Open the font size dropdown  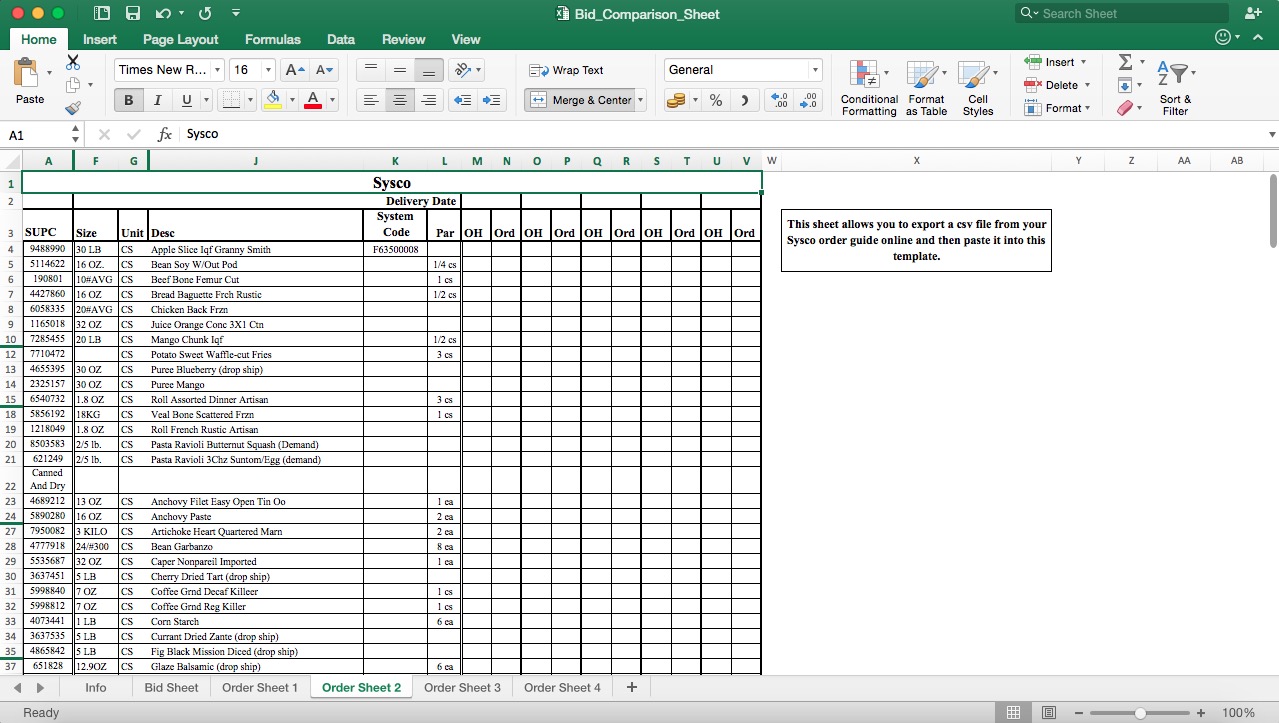268,70
